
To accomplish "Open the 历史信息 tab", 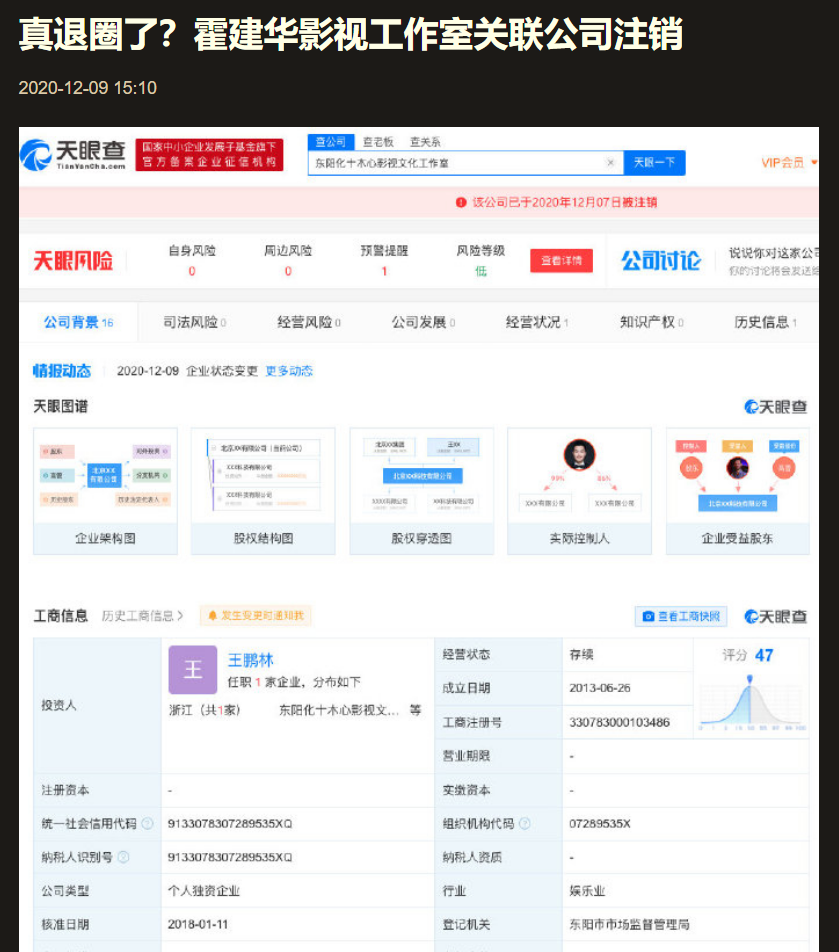I will tap(766, 322).
